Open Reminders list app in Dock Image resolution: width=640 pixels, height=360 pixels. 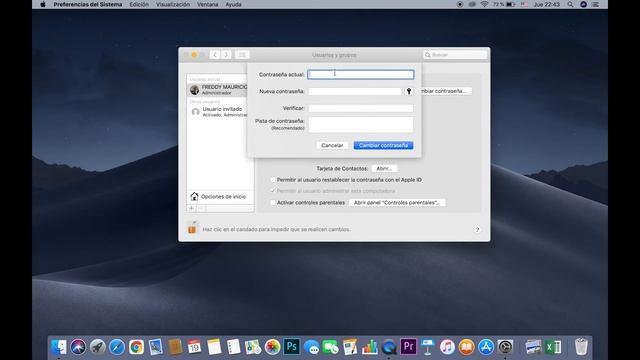tap(233, 347)
